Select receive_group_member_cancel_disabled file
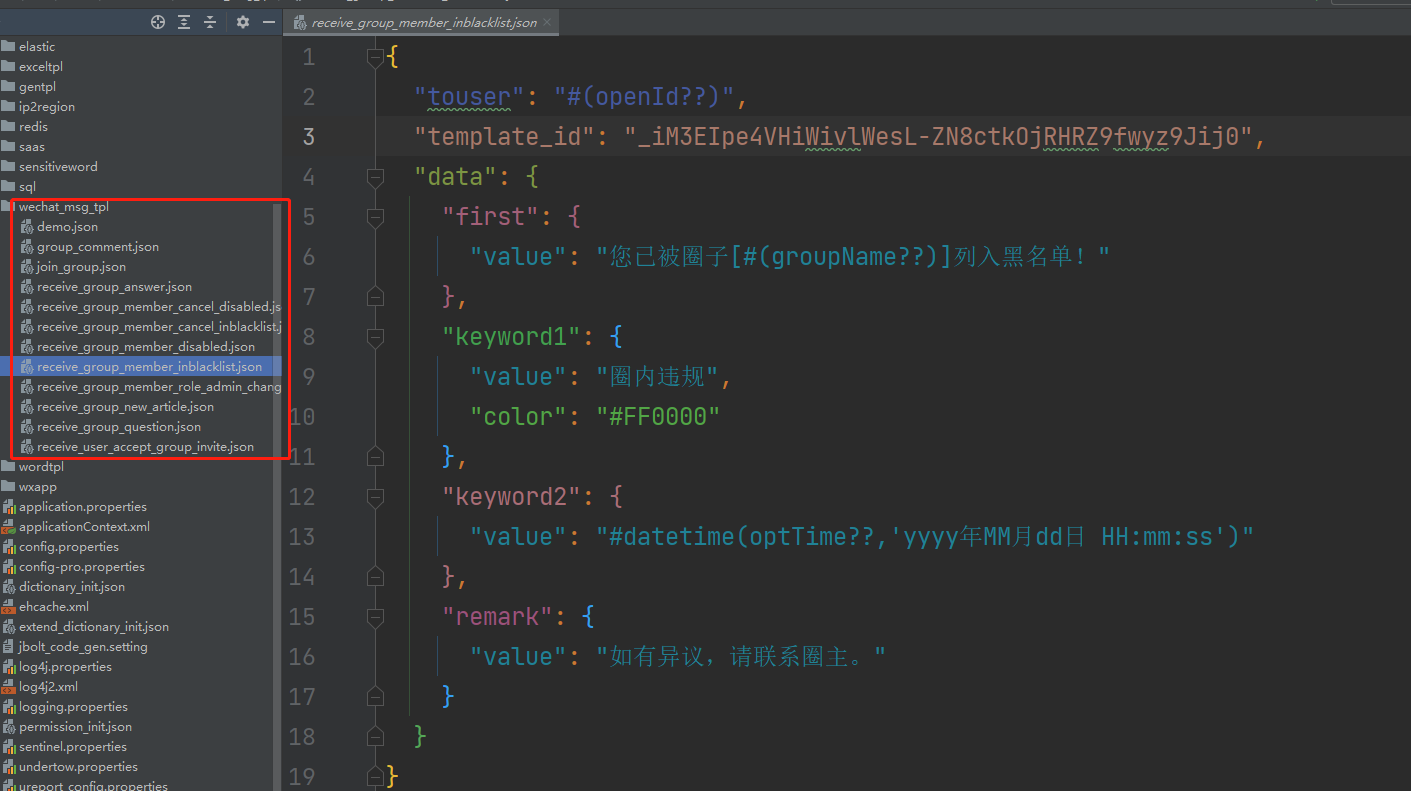The image size is (1411, 791). click(x=159, y=307)
